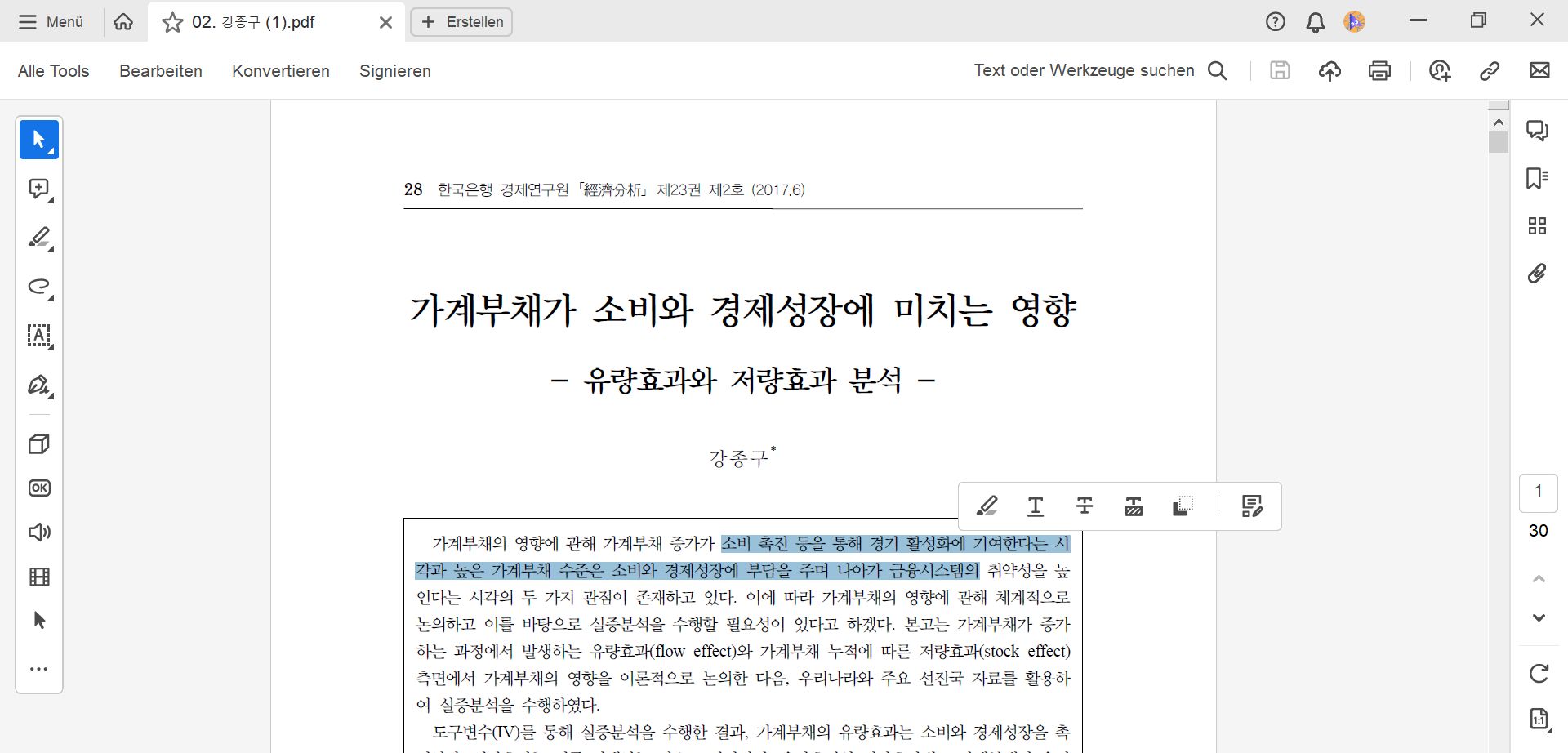Activate the blue selection arrow tool

[39, 140]
